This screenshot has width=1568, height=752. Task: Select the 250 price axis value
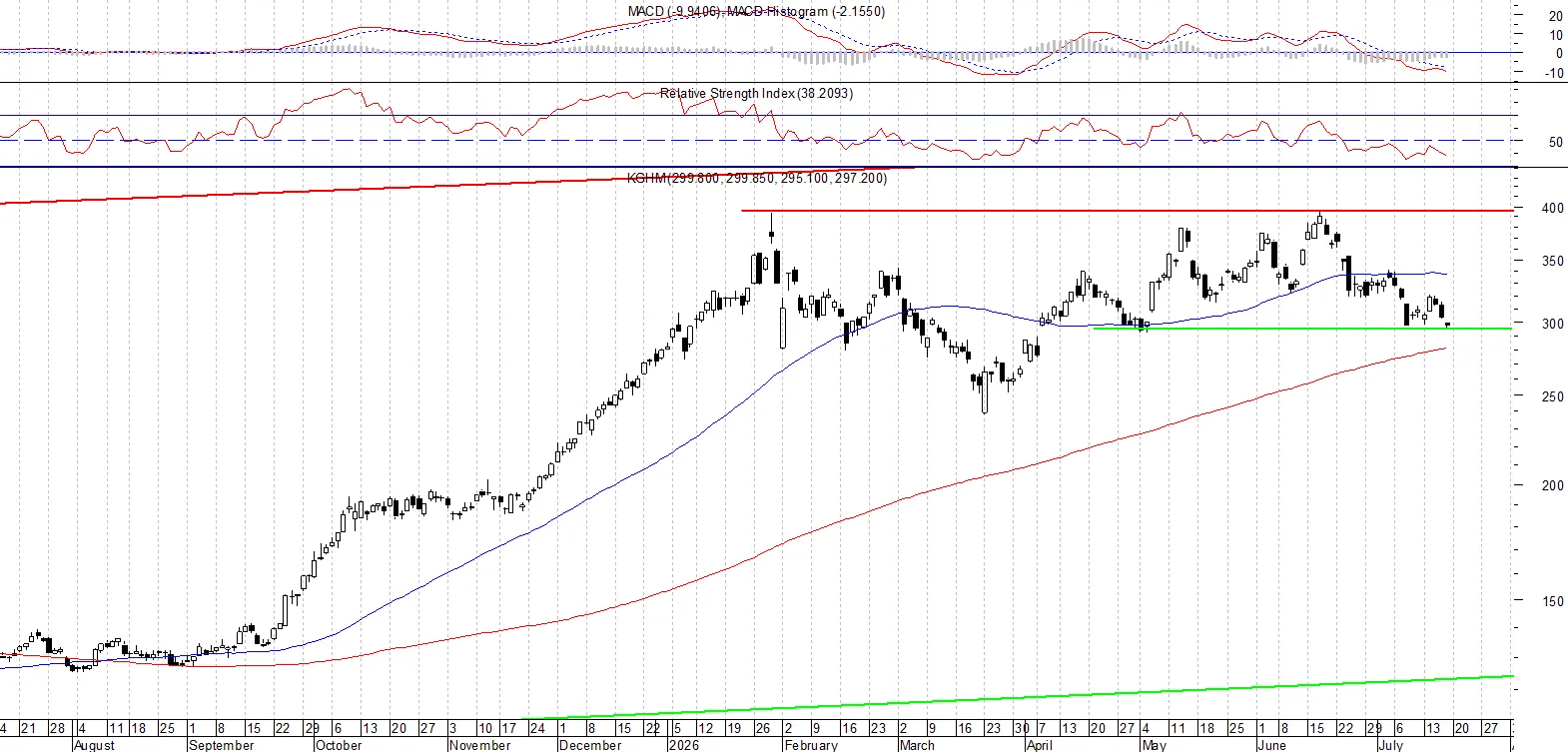[x=1553, y=396]
